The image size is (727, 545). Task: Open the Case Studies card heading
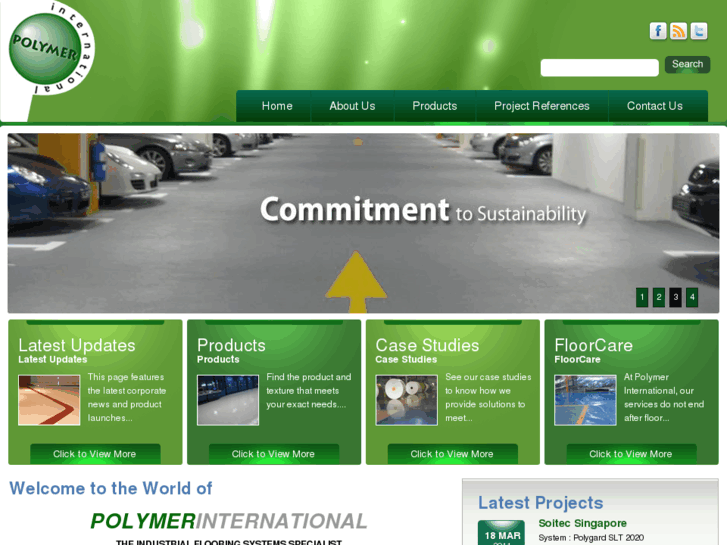pyautogui.click(x=427, y=346)
